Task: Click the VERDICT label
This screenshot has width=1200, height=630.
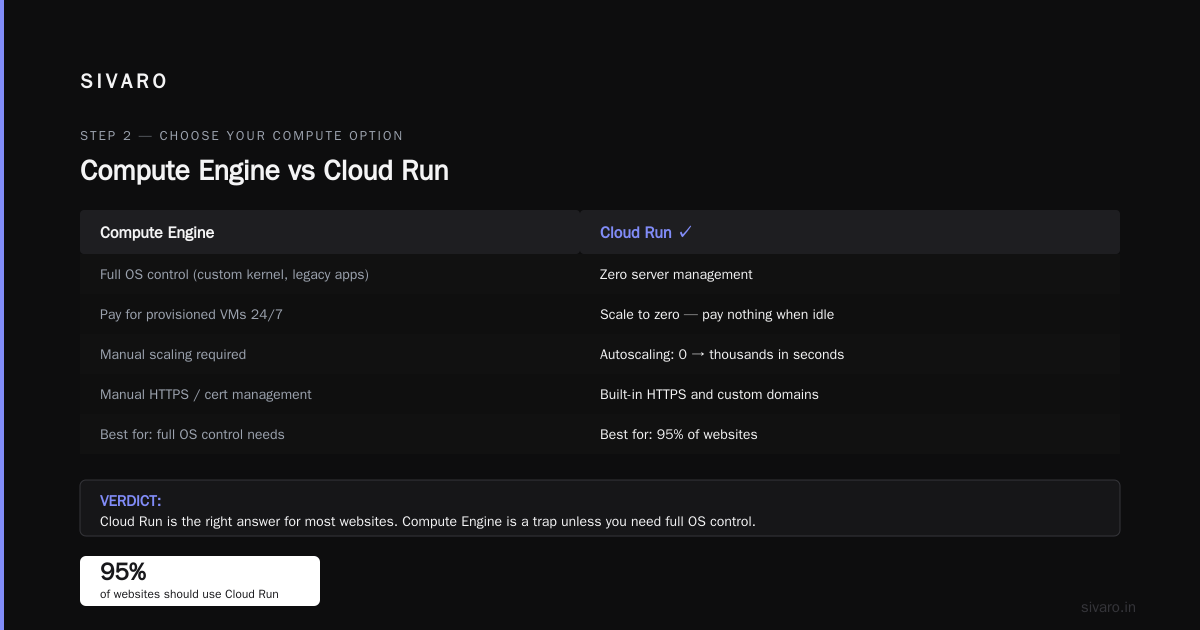Action: (131, 500)
